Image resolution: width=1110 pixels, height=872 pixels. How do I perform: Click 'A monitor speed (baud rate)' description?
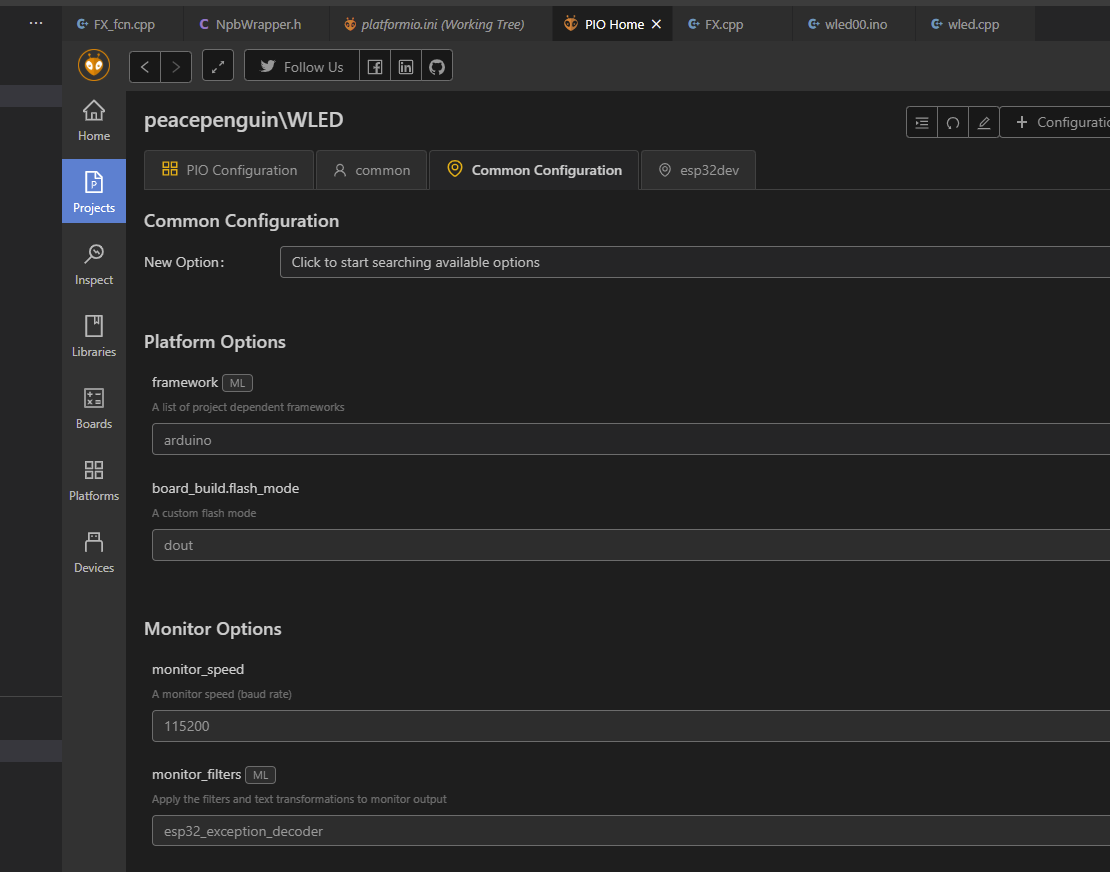pyautogui.click(x=222, y=694)
